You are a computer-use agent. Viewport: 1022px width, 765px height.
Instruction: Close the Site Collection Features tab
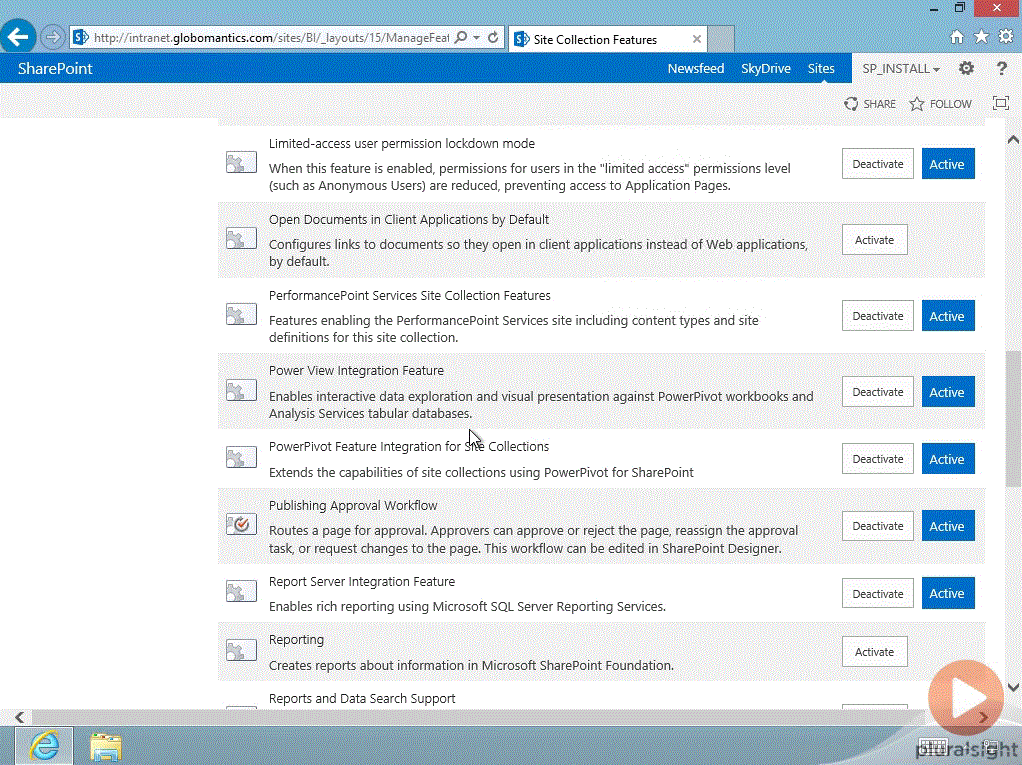697,39
